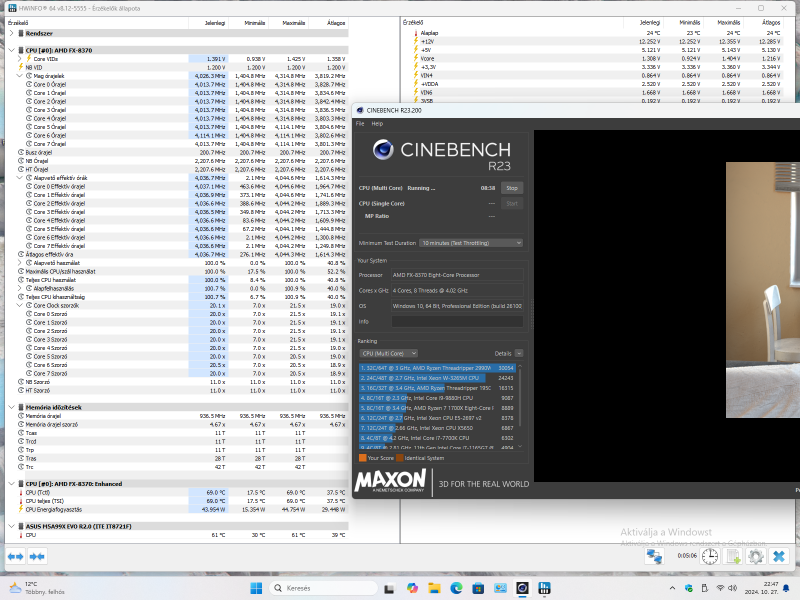The height and width of the screenshot is (600, 800).
Task: Click HWiNFO collapse columns arrows button
Action: pyautogui.click(x=37, y=556)
